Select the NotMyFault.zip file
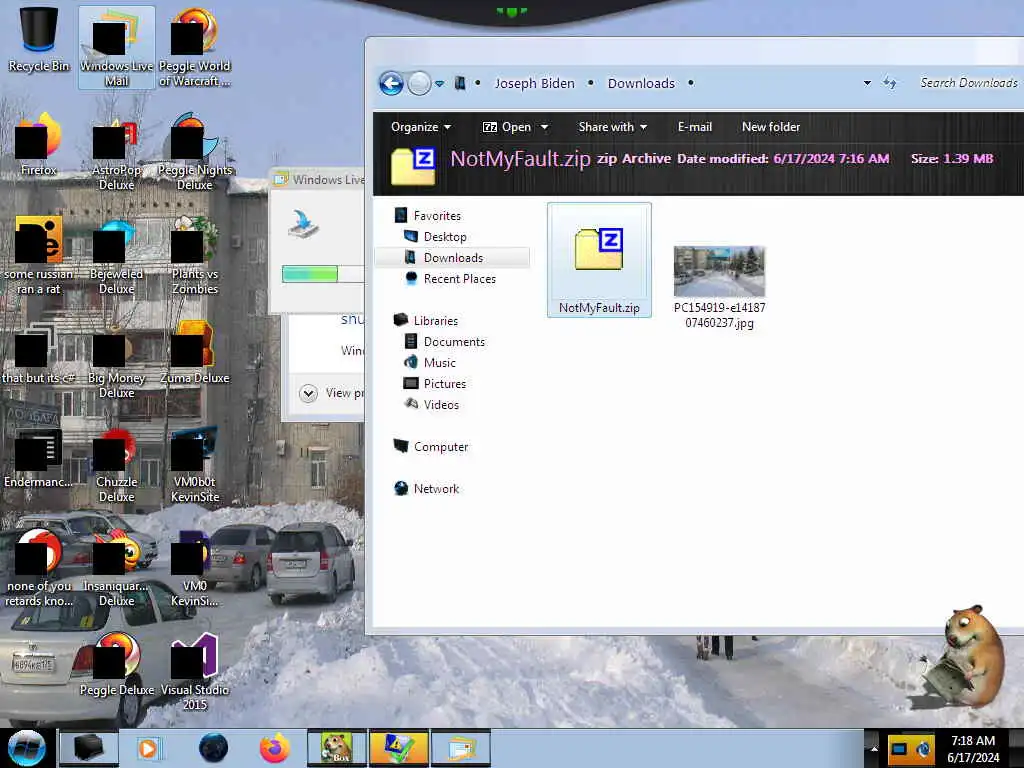 click(x=599, y=260)
